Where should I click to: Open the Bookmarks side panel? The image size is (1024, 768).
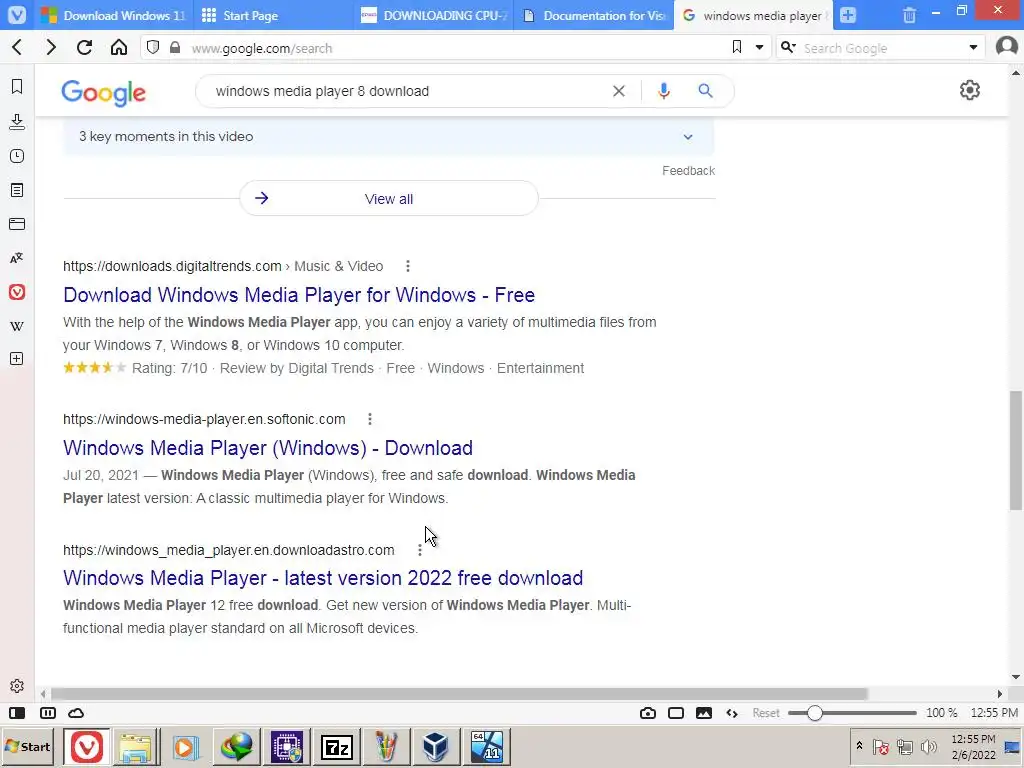coord(17,87)
